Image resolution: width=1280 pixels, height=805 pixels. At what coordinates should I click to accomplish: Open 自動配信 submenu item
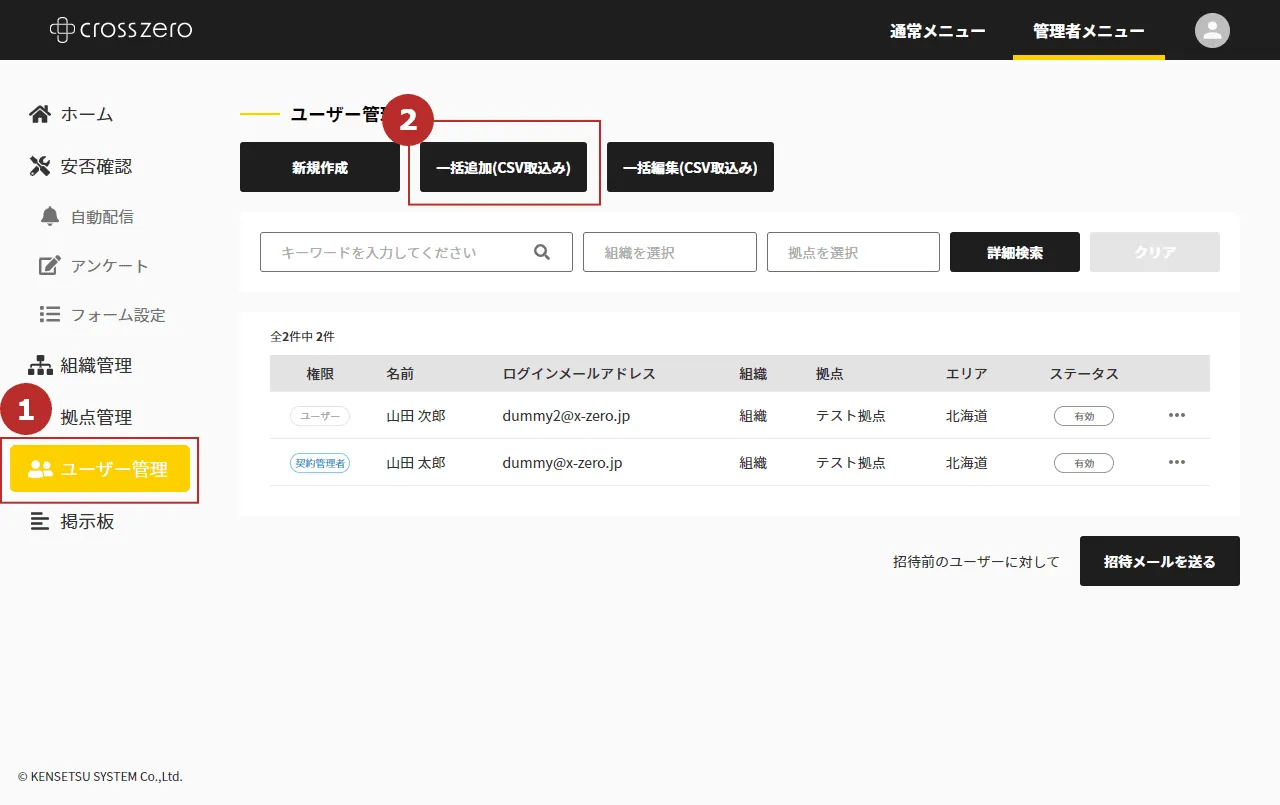(100, 216)
